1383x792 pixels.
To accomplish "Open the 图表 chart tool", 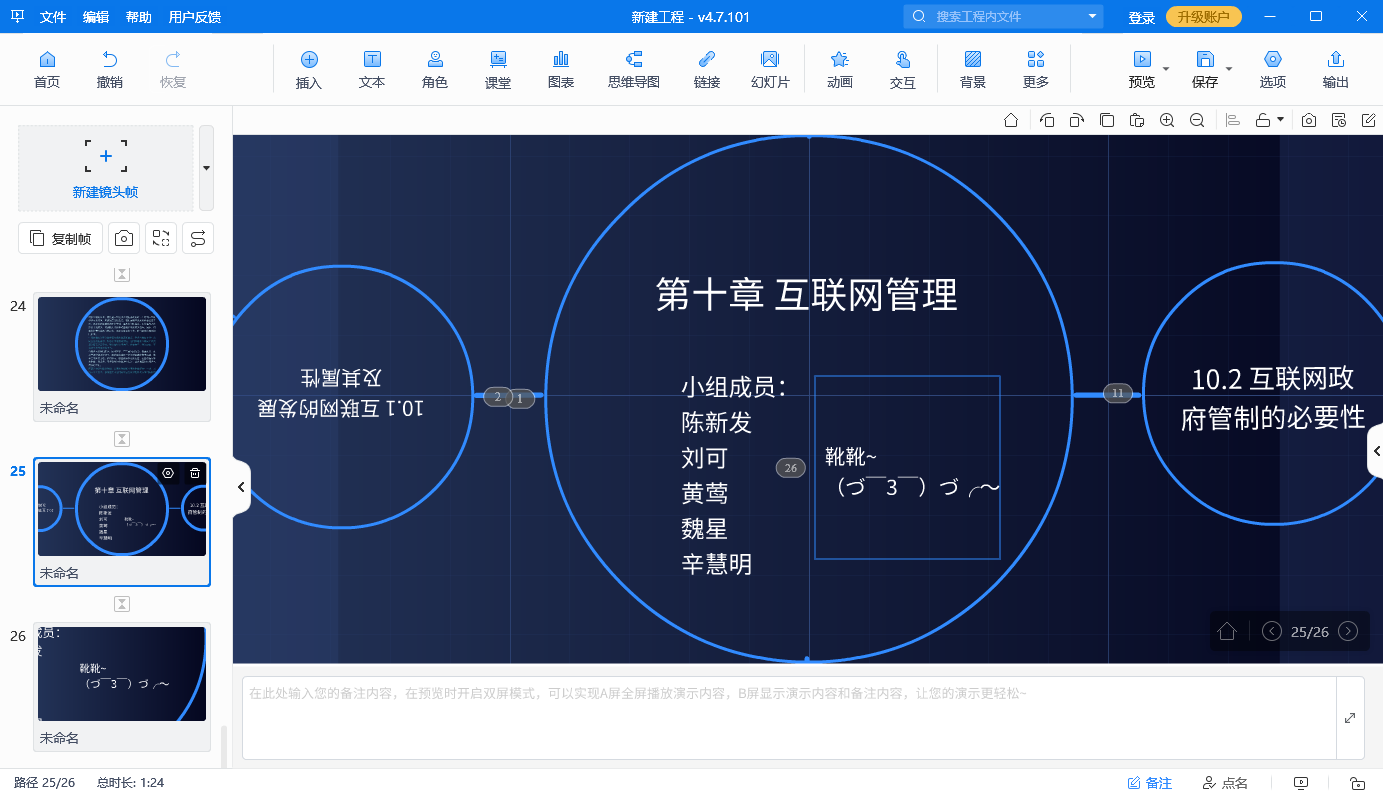I will (561, 69).
